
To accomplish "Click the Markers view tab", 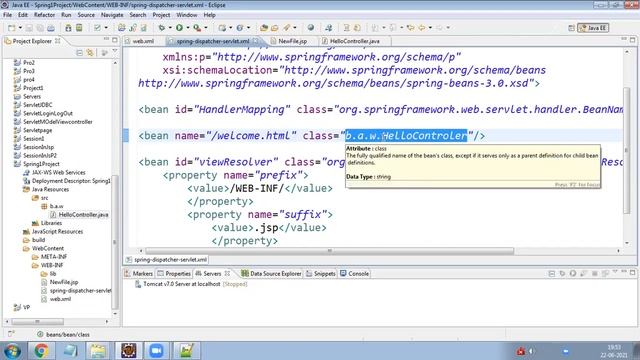I will (x=139, y=273).
